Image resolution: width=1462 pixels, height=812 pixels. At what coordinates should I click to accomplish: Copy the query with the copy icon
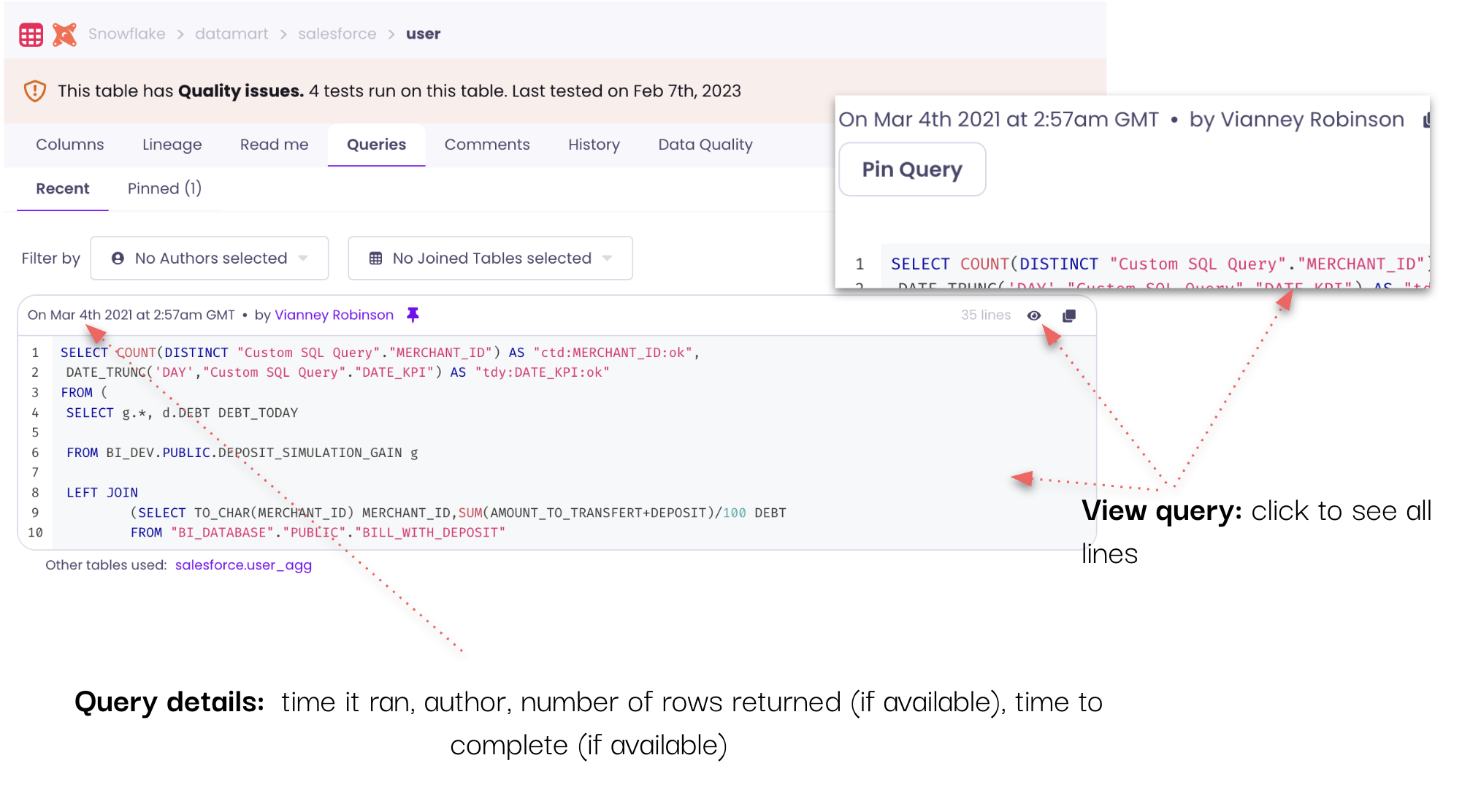click(1069, 315)
